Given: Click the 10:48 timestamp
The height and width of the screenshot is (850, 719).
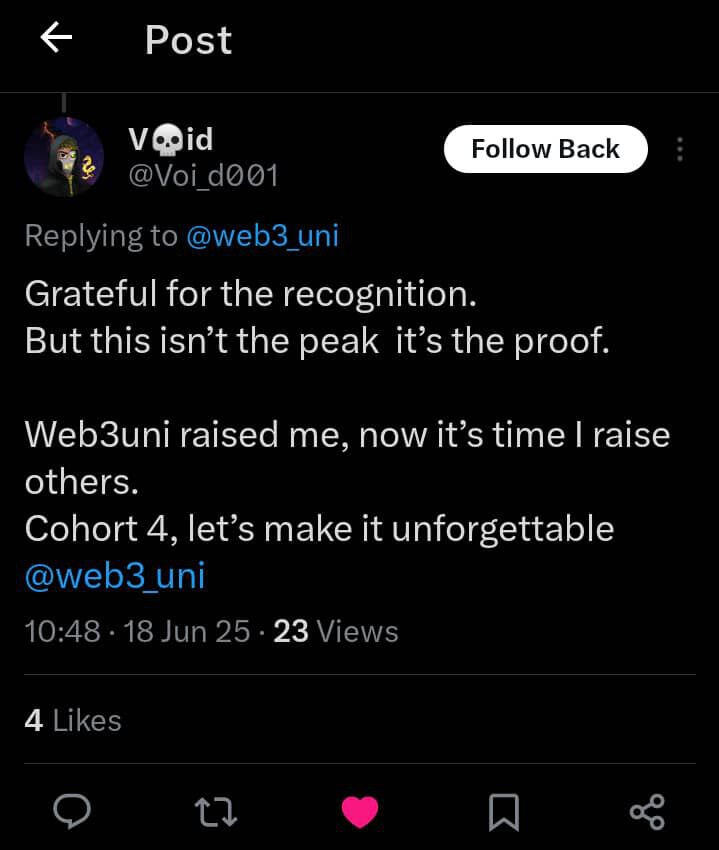Looking at the screenshot, I should (x=62, y=632).
